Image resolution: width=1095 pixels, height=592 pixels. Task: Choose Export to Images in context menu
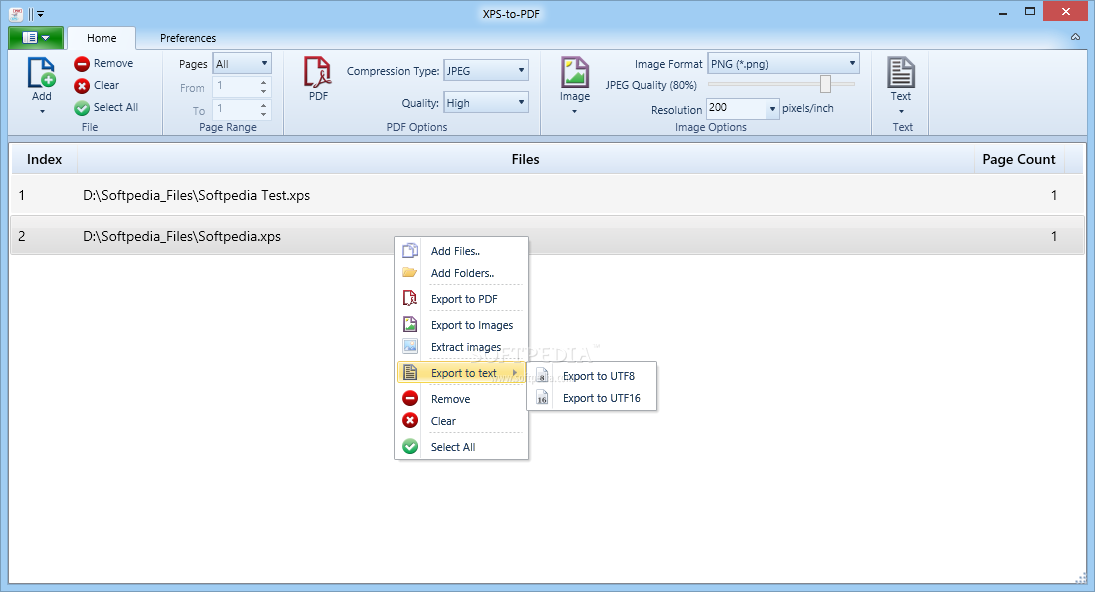[x=462, y=325]
